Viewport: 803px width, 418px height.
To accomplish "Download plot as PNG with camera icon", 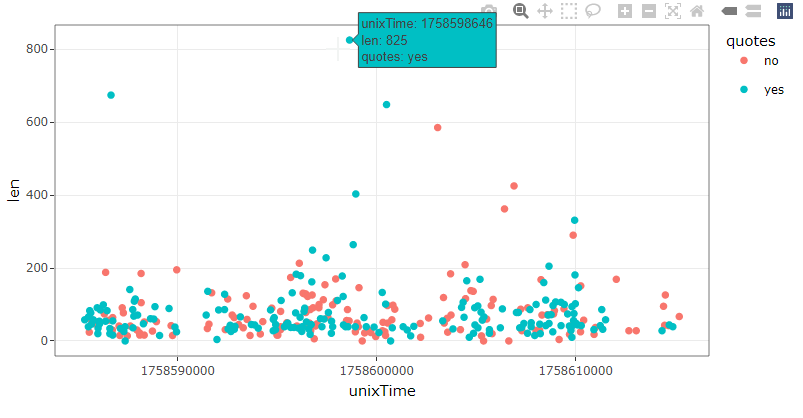I will pyautogui.click(x=489, y=11).
